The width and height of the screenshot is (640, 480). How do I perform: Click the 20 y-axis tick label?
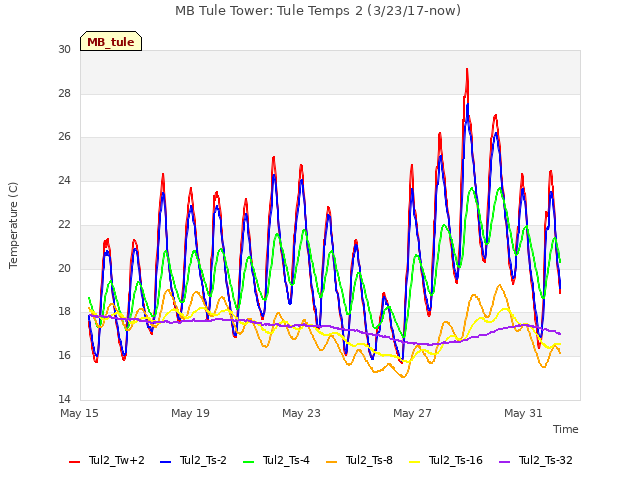coord(64,269)
